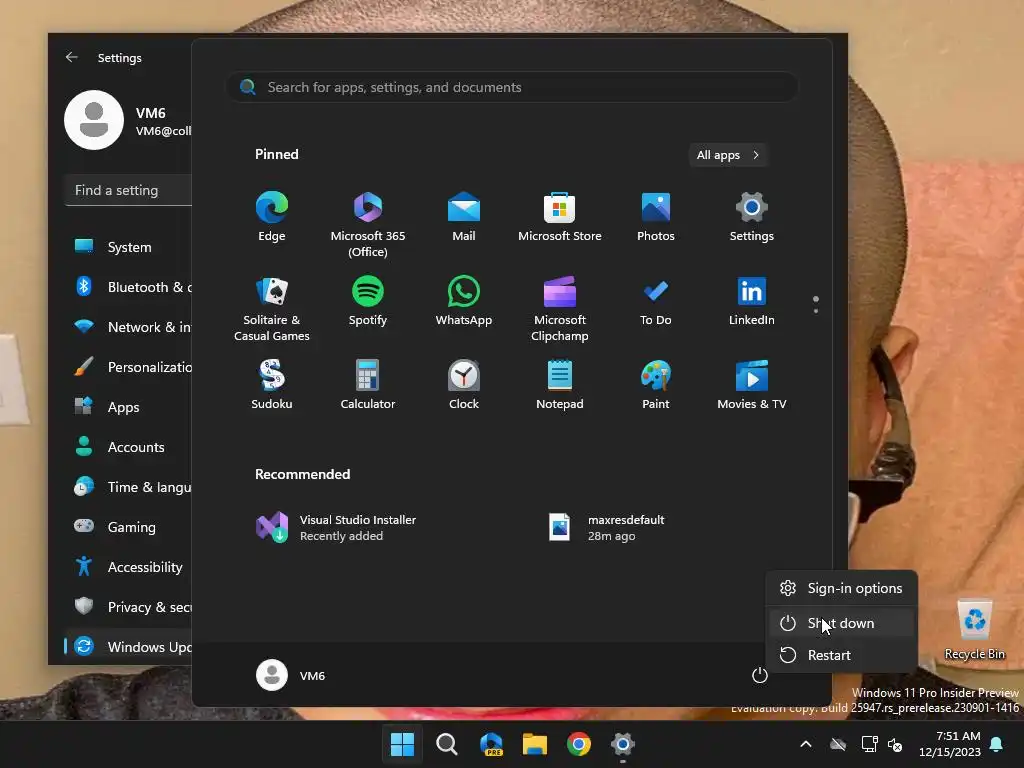Choose Sign-in options in power menu

coord(842,588)
